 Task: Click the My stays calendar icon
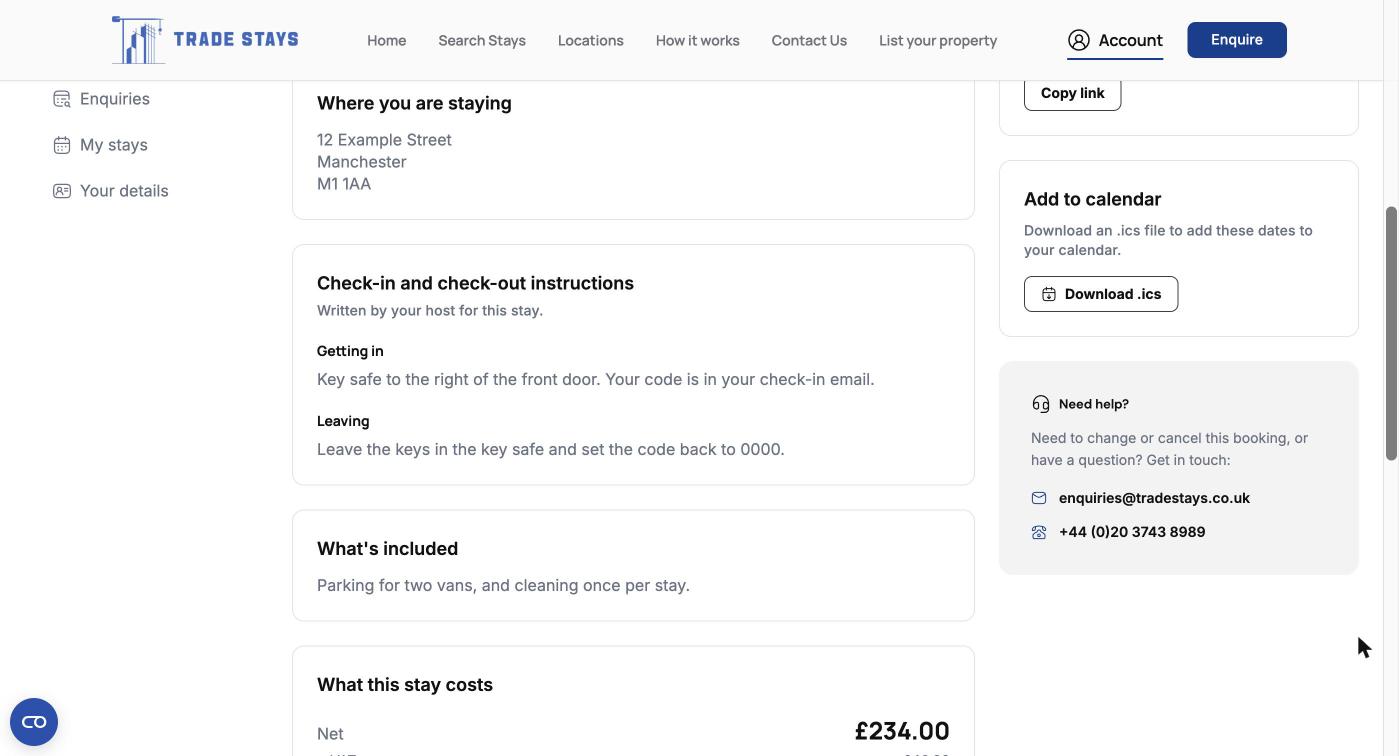tap(62, 145)
